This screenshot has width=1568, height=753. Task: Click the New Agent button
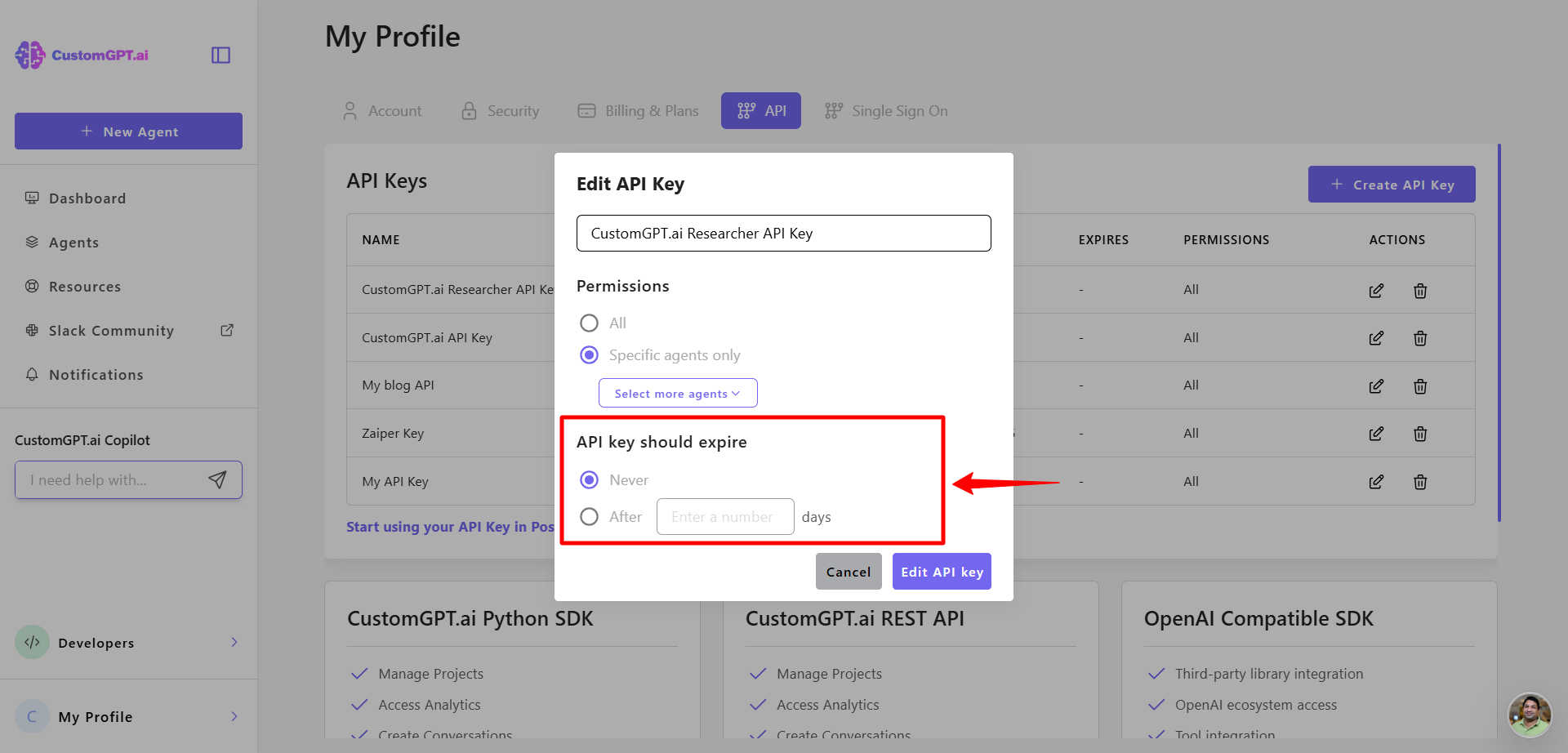(x=128, y=131)
